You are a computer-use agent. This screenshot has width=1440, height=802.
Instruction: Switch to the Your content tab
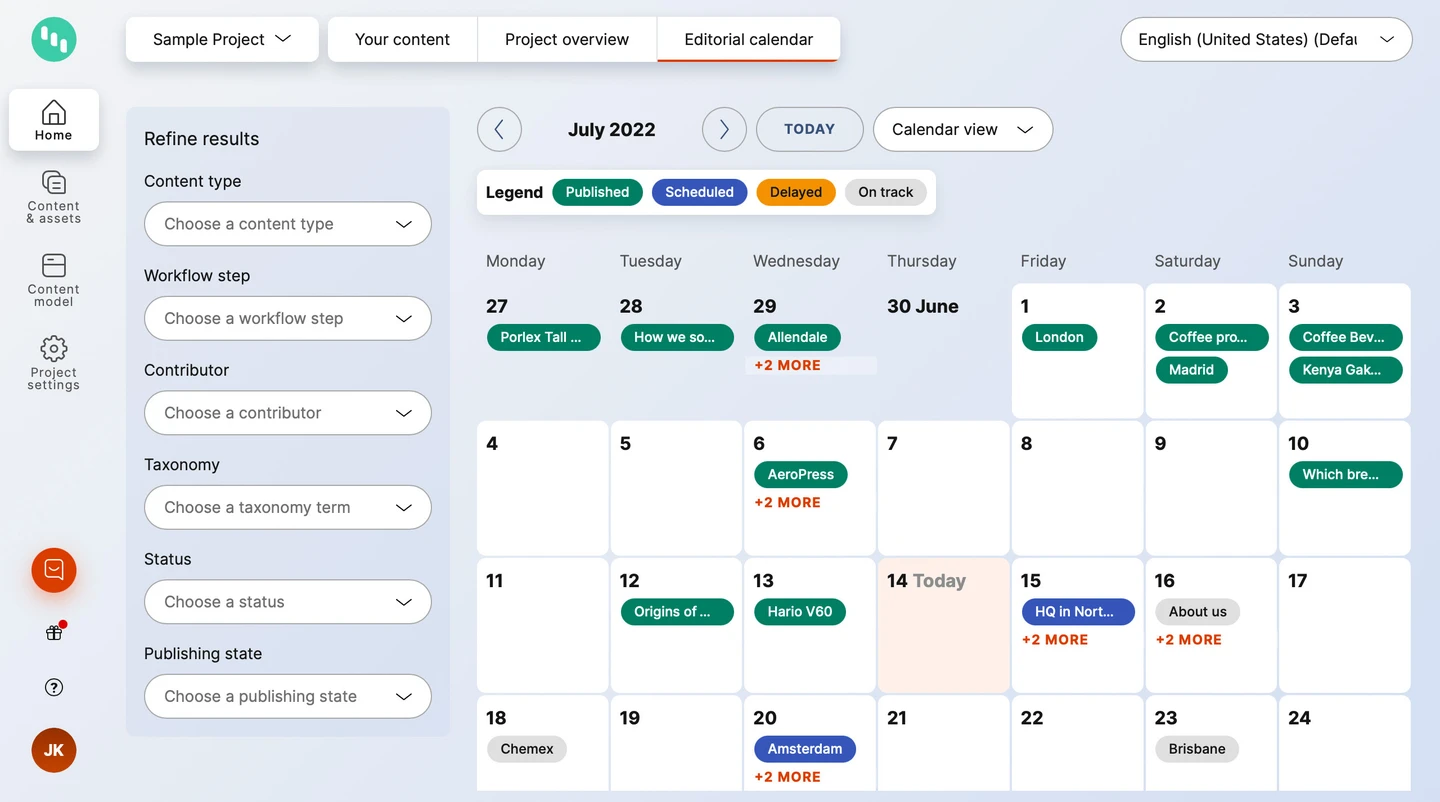tap(402, 40)
